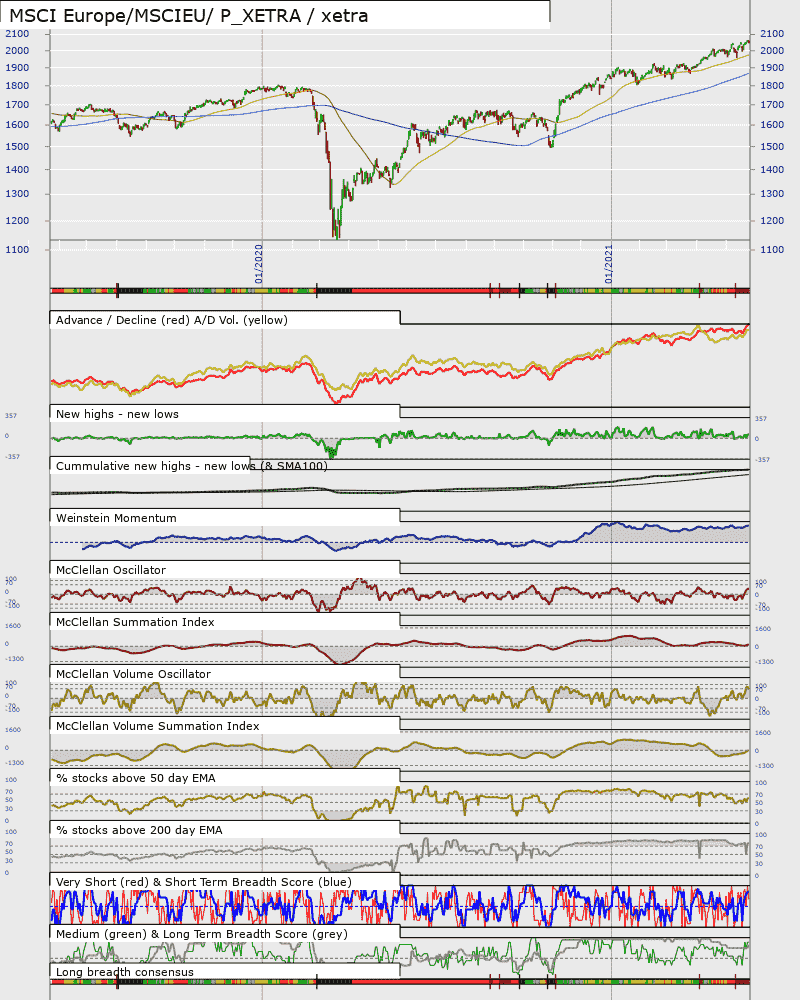Screen dimensions: 800x1000
Task: Click the Cummulative new highs - new lows label
Action: [191, 466]
